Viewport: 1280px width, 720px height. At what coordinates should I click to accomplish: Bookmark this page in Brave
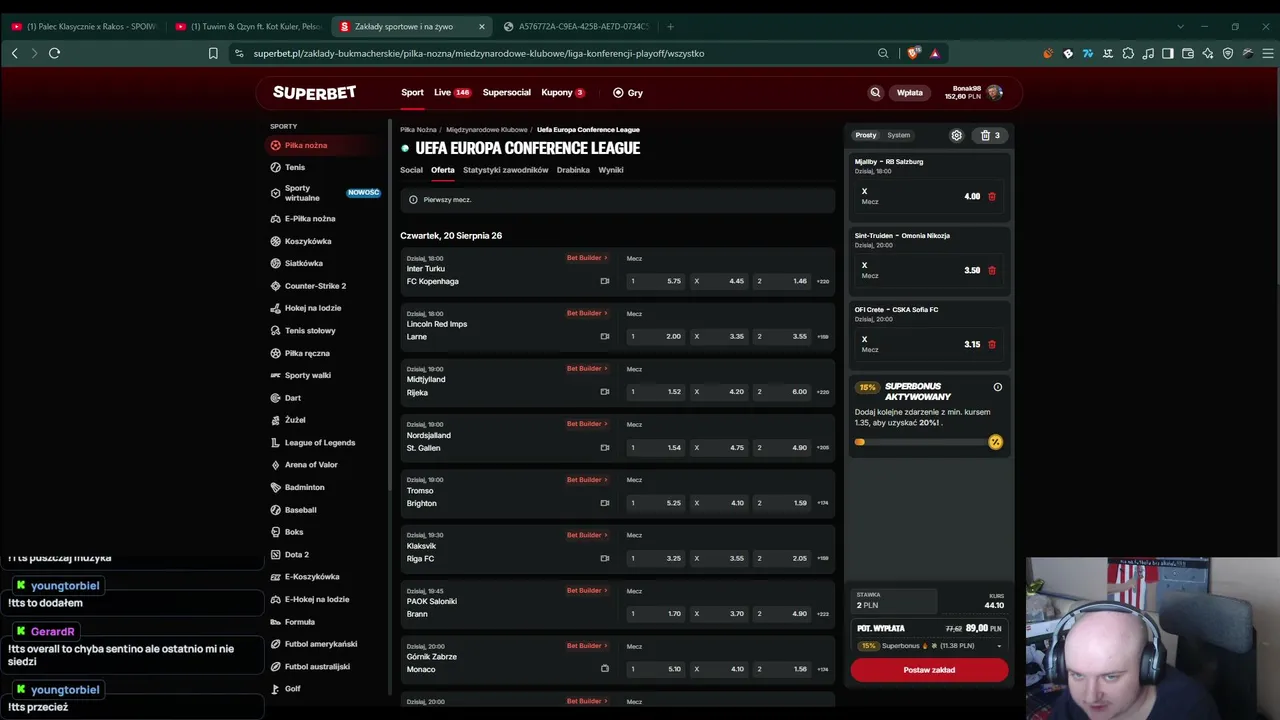coord(213,53)
